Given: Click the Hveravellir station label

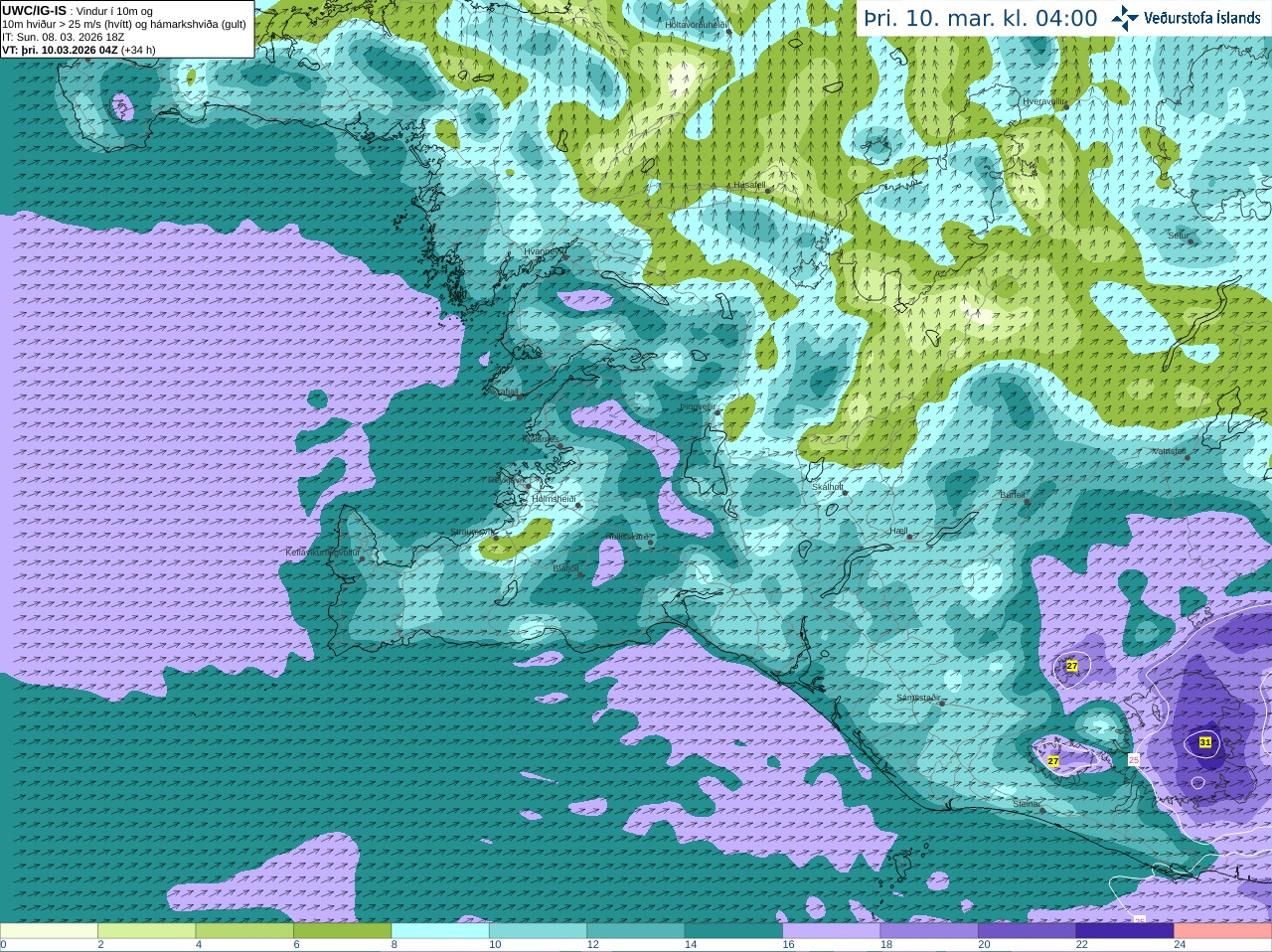Looking at the screenshot, I should pos(1043,101).
